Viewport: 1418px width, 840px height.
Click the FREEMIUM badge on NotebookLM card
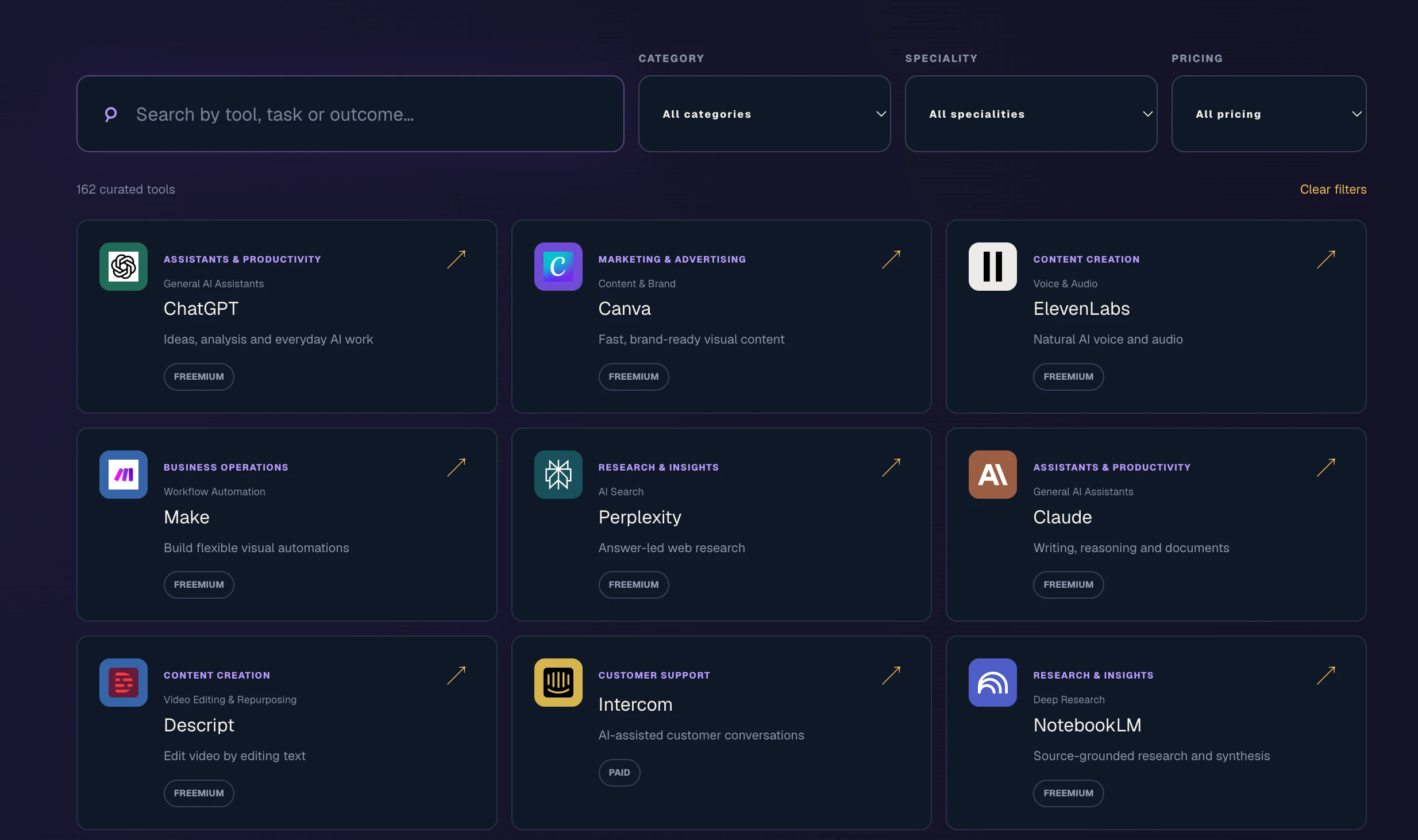[x=1069, y=793]
